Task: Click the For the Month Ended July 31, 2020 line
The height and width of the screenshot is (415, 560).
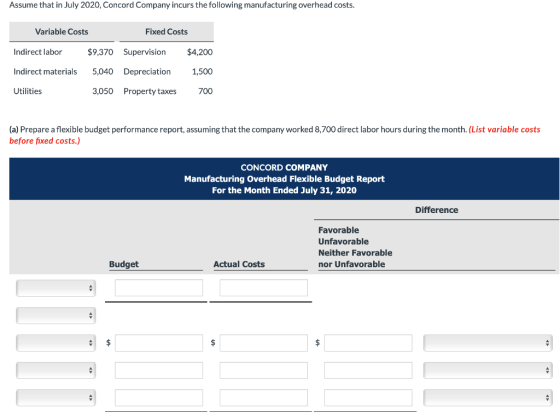Action: [284, 190]
